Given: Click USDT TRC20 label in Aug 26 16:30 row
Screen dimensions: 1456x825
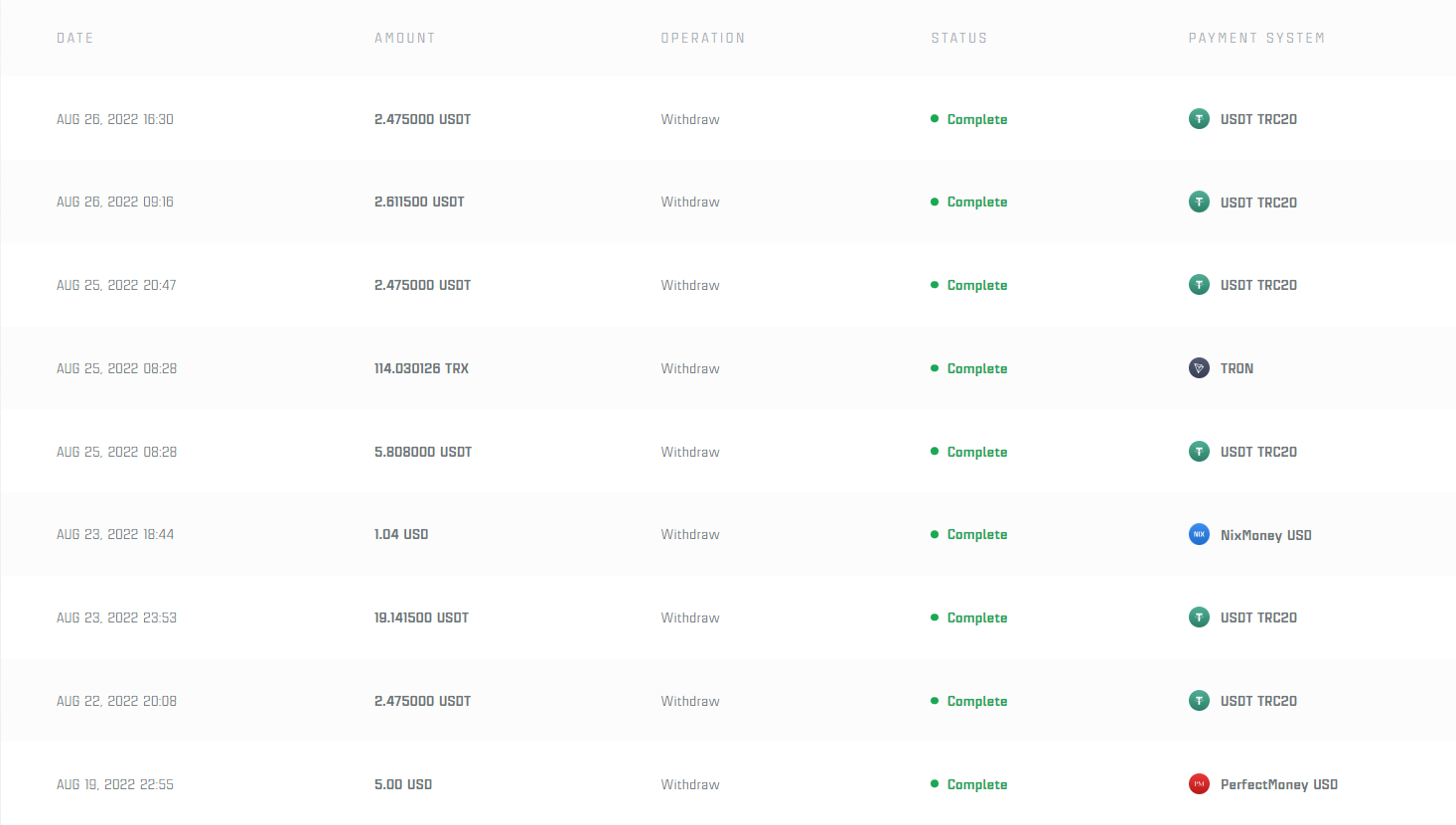Looking at the screenshot, I should point(1258,119).
